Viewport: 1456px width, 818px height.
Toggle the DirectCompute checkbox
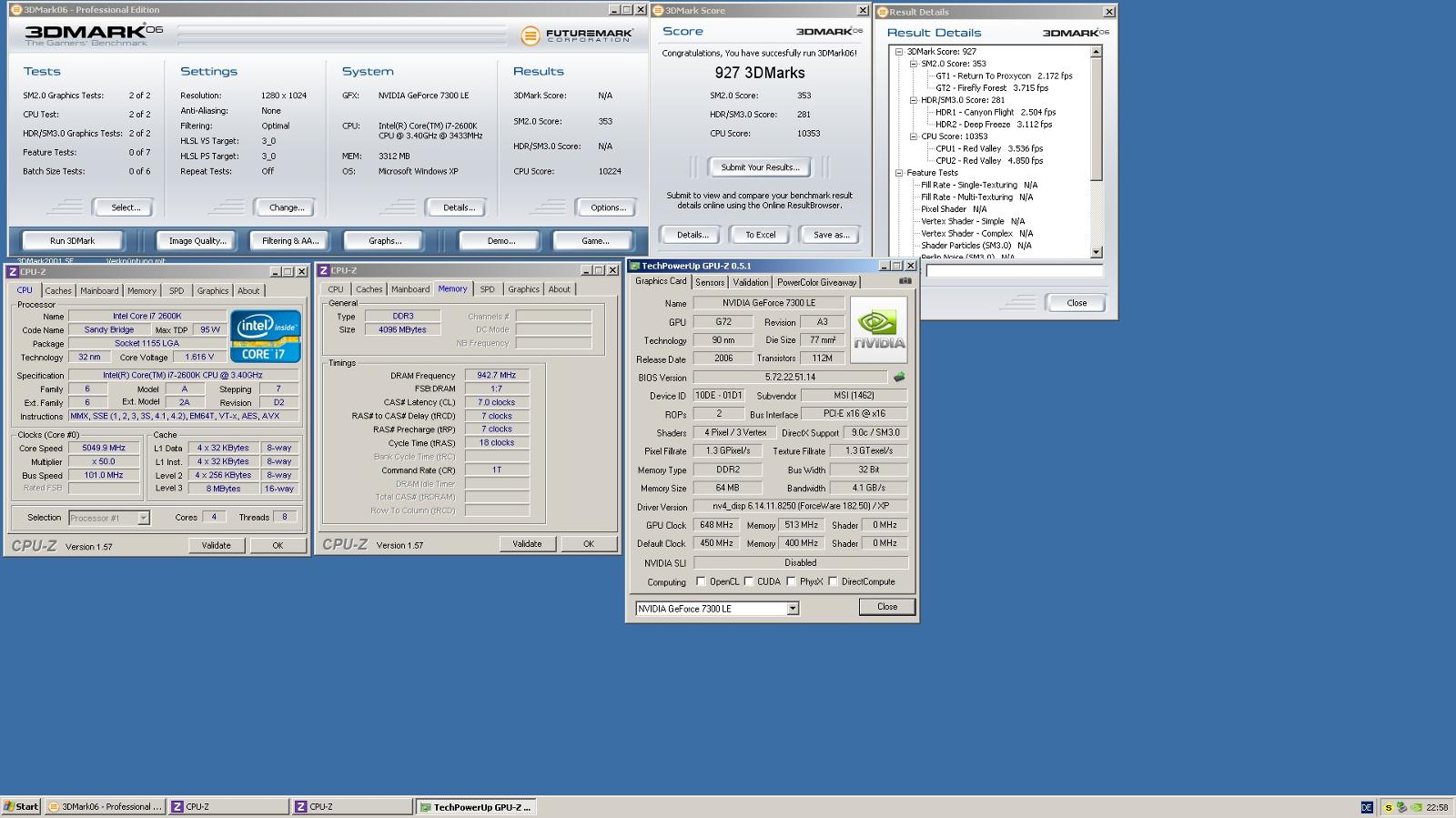(833, 581)
